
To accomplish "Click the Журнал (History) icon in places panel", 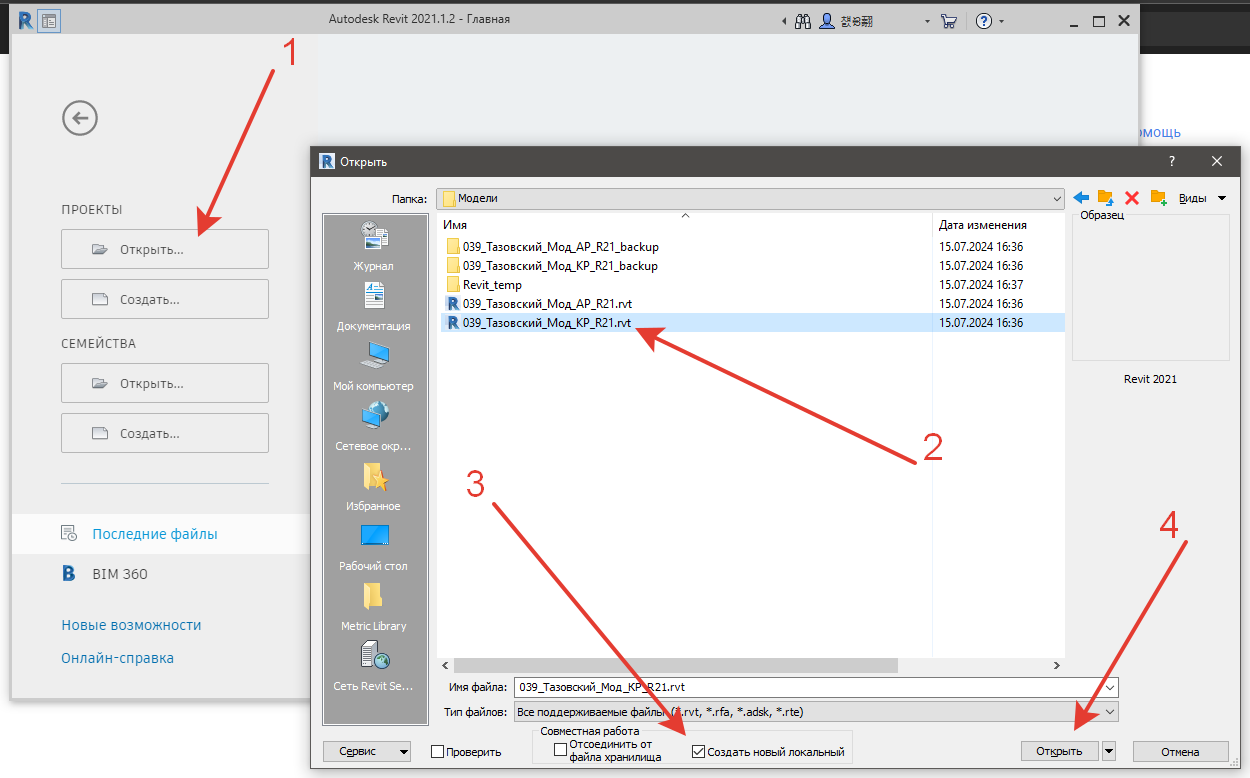I will click(373, 238).
